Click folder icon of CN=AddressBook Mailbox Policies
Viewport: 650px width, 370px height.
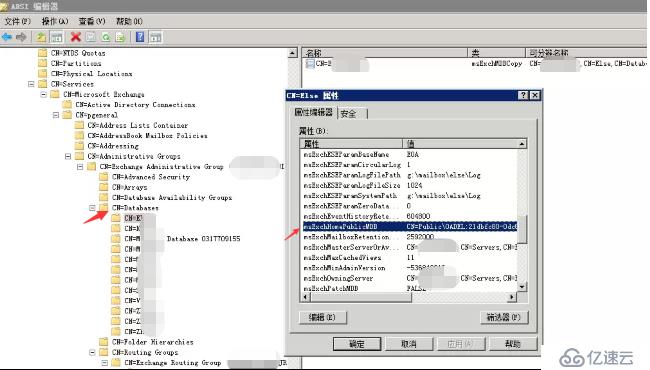tap(79, 135)
